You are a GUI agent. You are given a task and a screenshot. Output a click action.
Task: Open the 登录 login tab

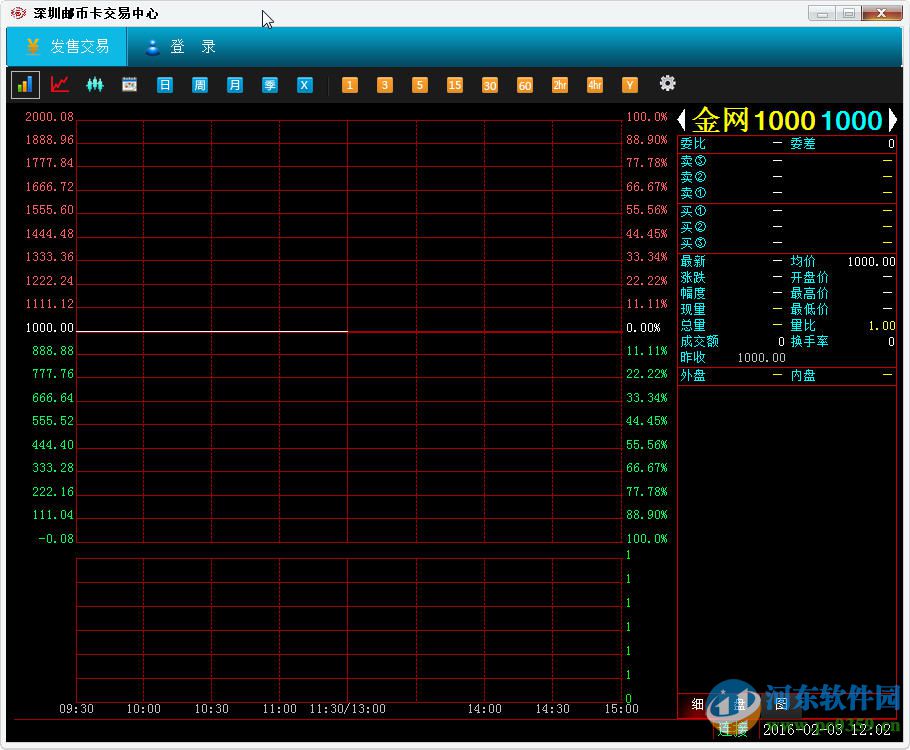(x=181, y=46)
